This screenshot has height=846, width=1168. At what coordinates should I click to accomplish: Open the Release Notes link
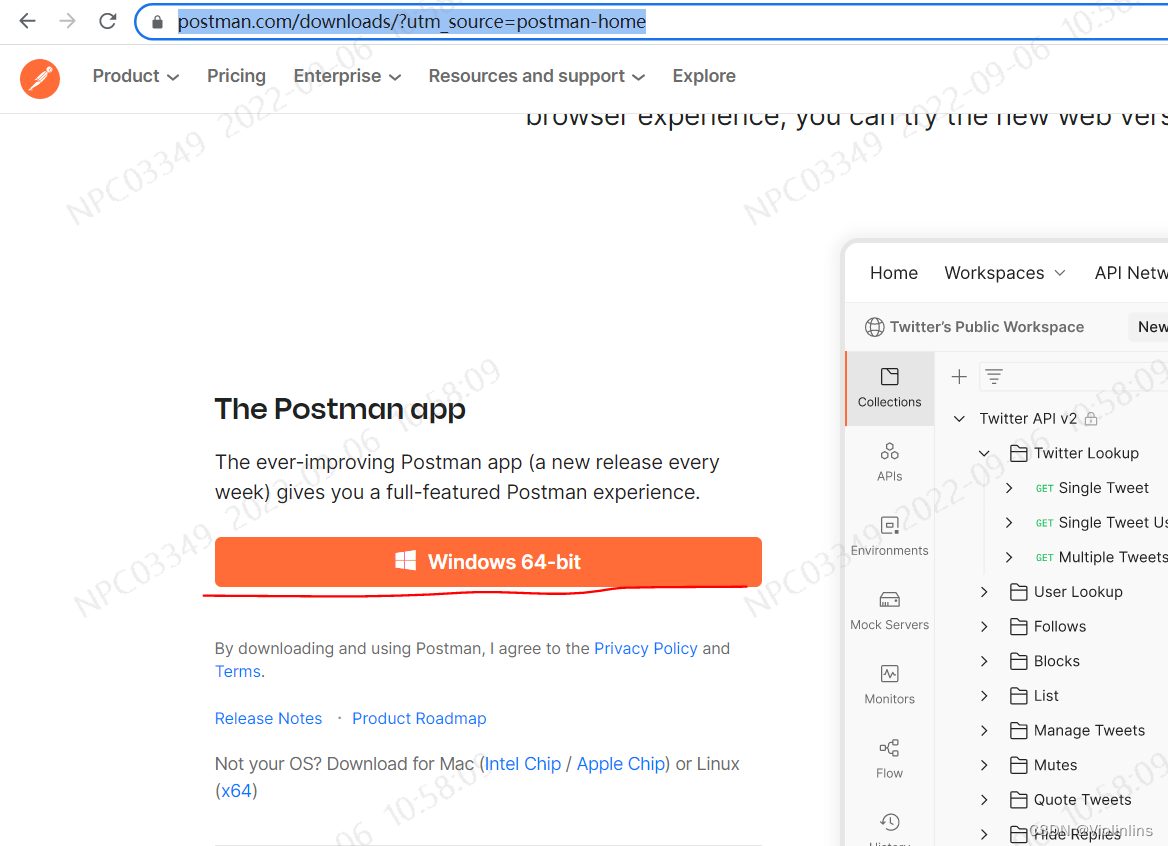pos(268,718)
